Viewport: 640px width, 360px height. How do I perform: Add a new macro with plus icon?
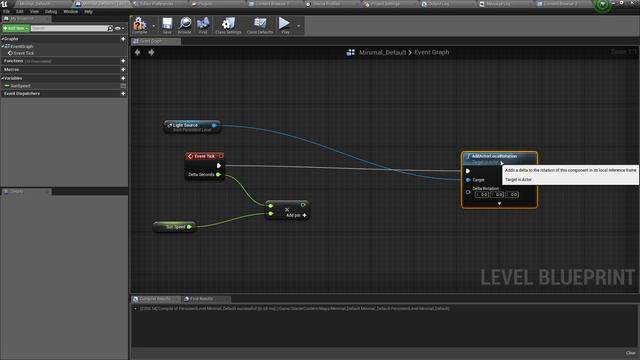coord(123,69)
